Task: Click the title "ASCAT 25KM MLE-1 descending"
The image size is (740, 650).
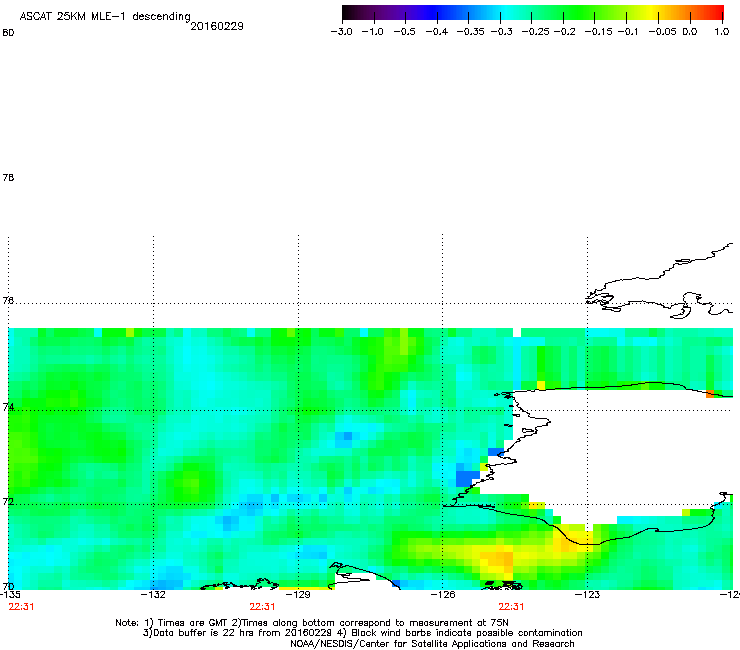Action: [105, 16]
